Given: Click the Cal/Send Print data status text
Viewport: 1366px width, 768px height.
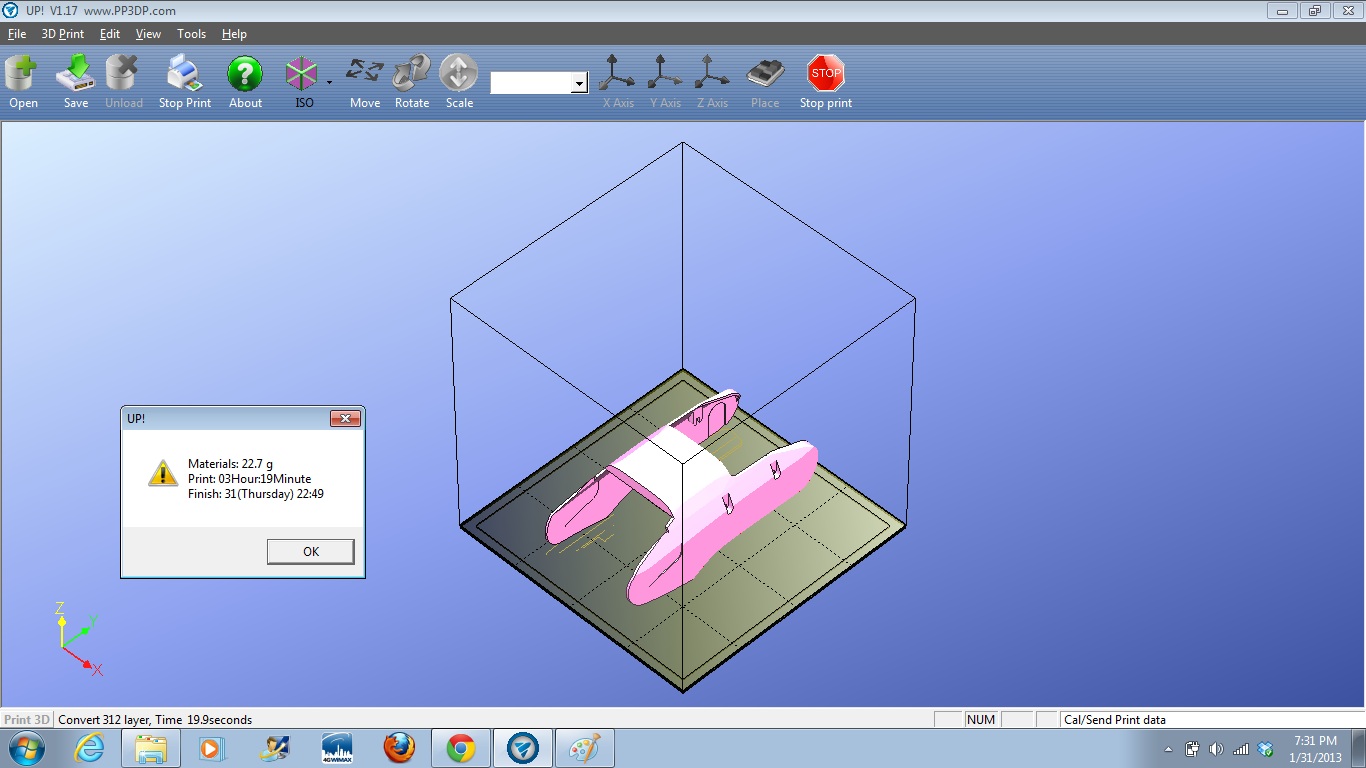Looking at the screenshot, I should (1114, 720).
